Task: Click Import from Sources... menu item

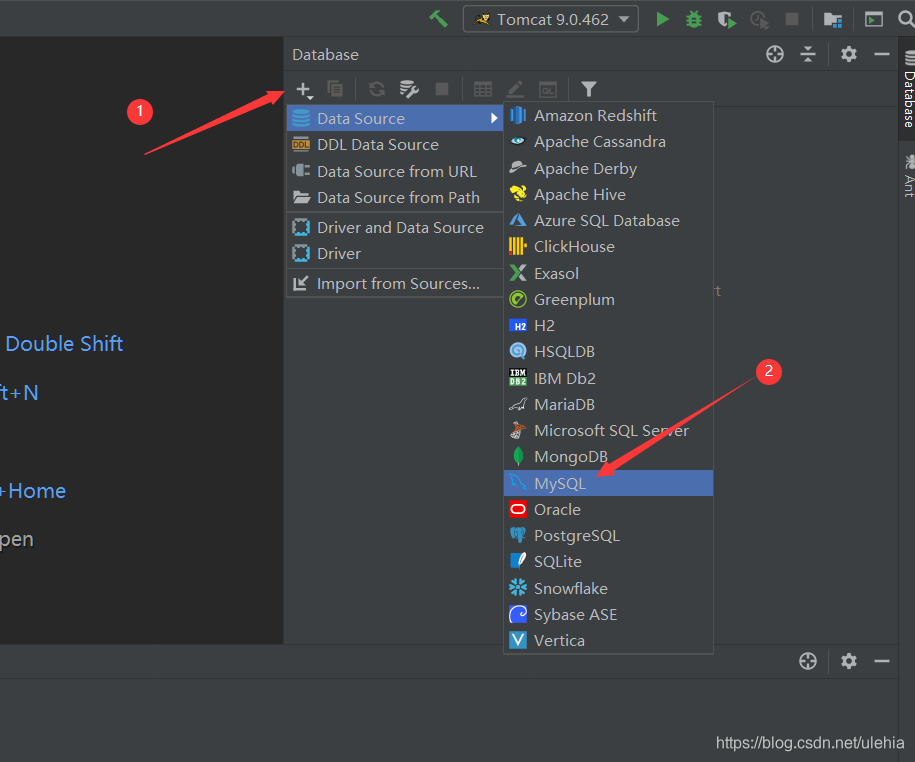Action: pos(395,284)
